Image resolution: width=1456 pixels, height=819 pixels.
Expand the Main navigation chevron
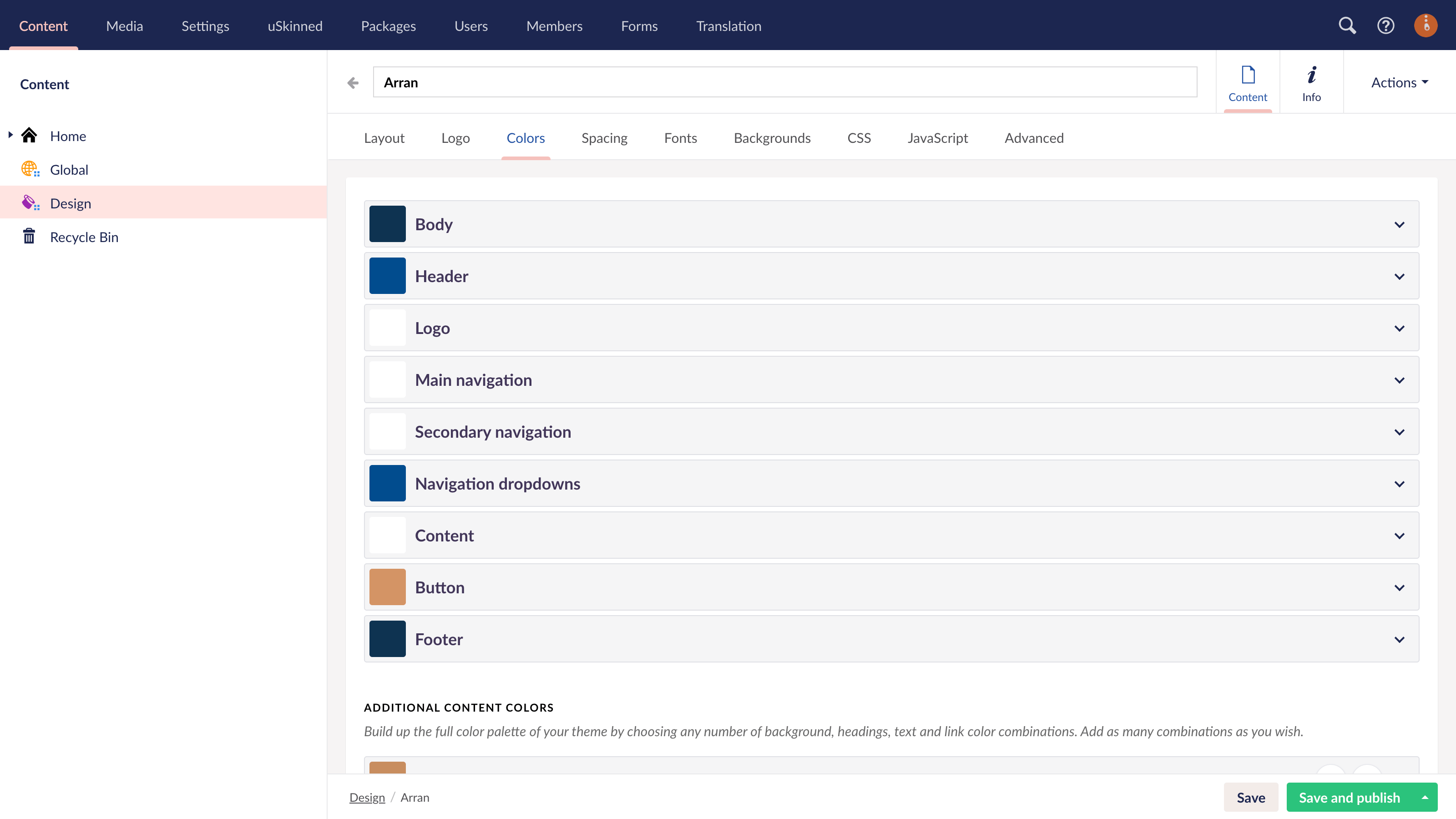pyautogui.click(x=1399, y=380)
